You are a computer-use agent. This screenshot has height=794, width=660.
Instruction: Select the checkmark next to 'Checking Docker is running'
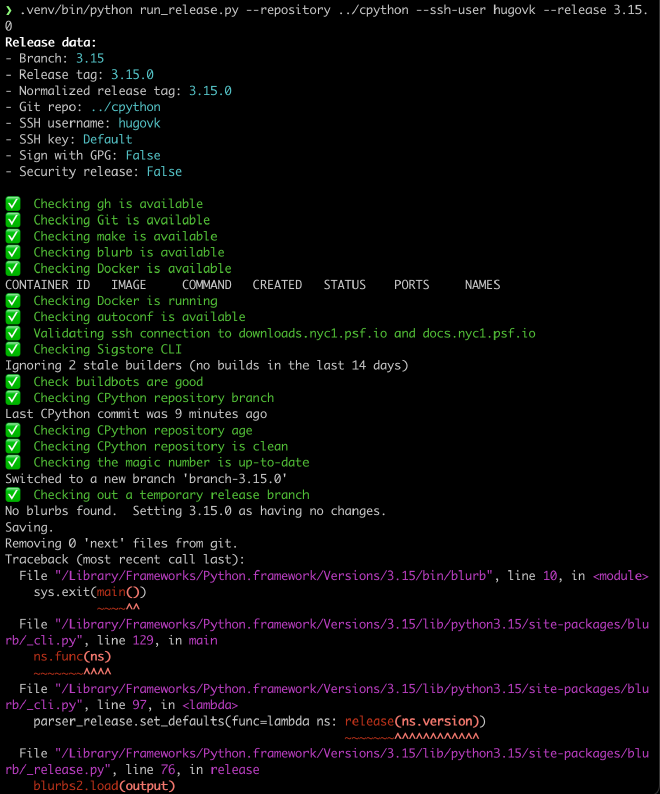click(x=13, y=301)
